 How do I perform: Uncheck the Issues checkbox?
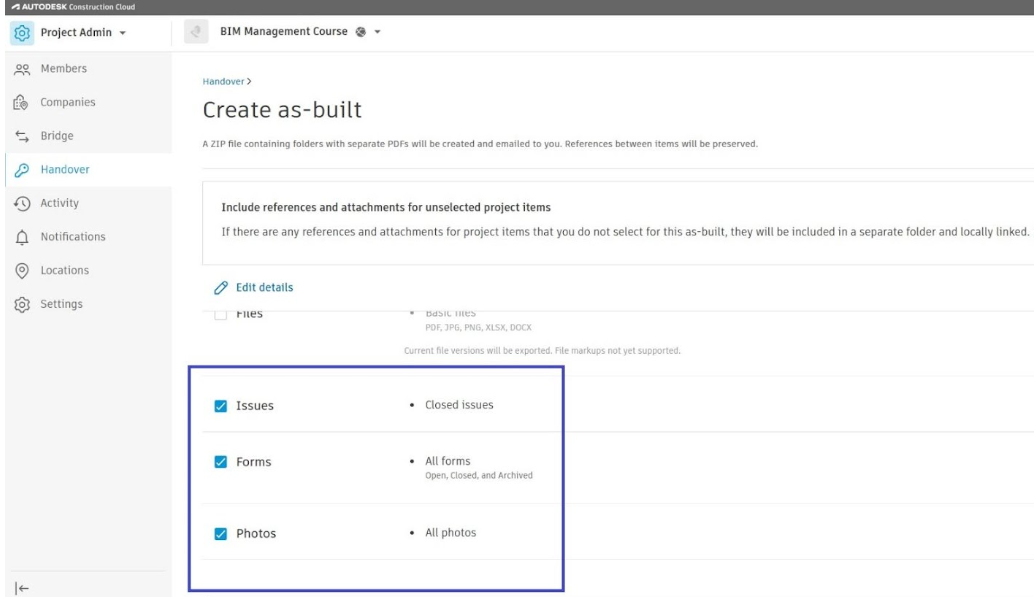pyautogui.click(x=221, y=406)
